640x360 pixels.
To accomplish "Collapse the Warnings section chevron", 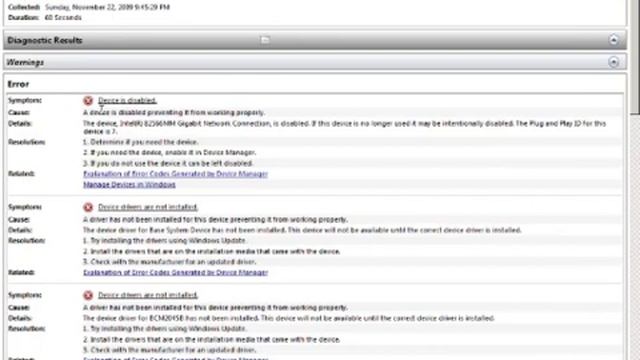I will (x=613, y=62).
